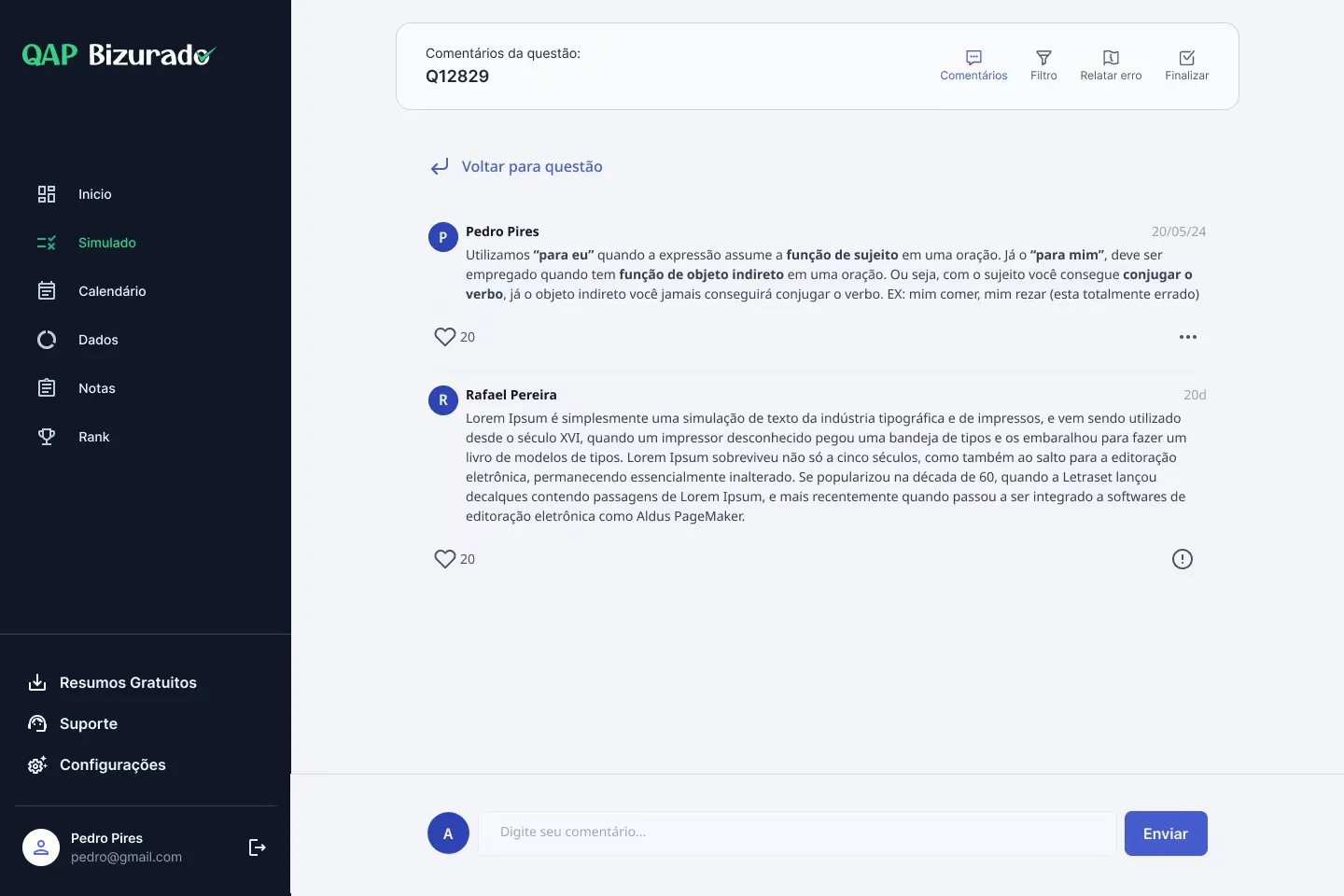Image resolution: width=1344 pixels, height=896 pixels.
Task: Click the 20/05/24 comment date
Action: (x=1179, y=231)
